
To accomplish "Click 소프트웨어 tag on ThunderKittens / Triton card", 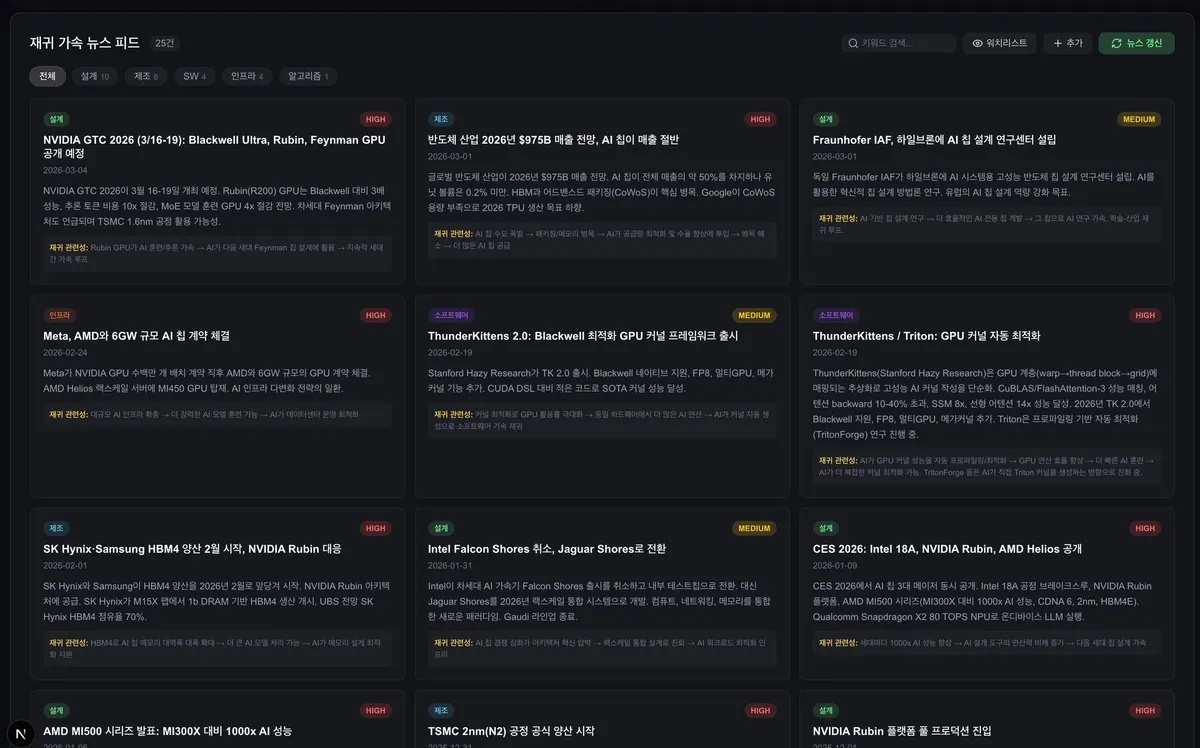I will tap(836, 315).
